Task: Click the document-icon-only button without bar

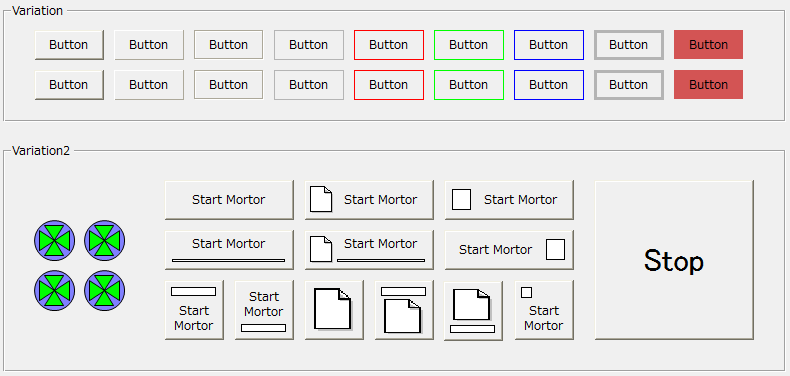Action: click(x=334, y=310)
